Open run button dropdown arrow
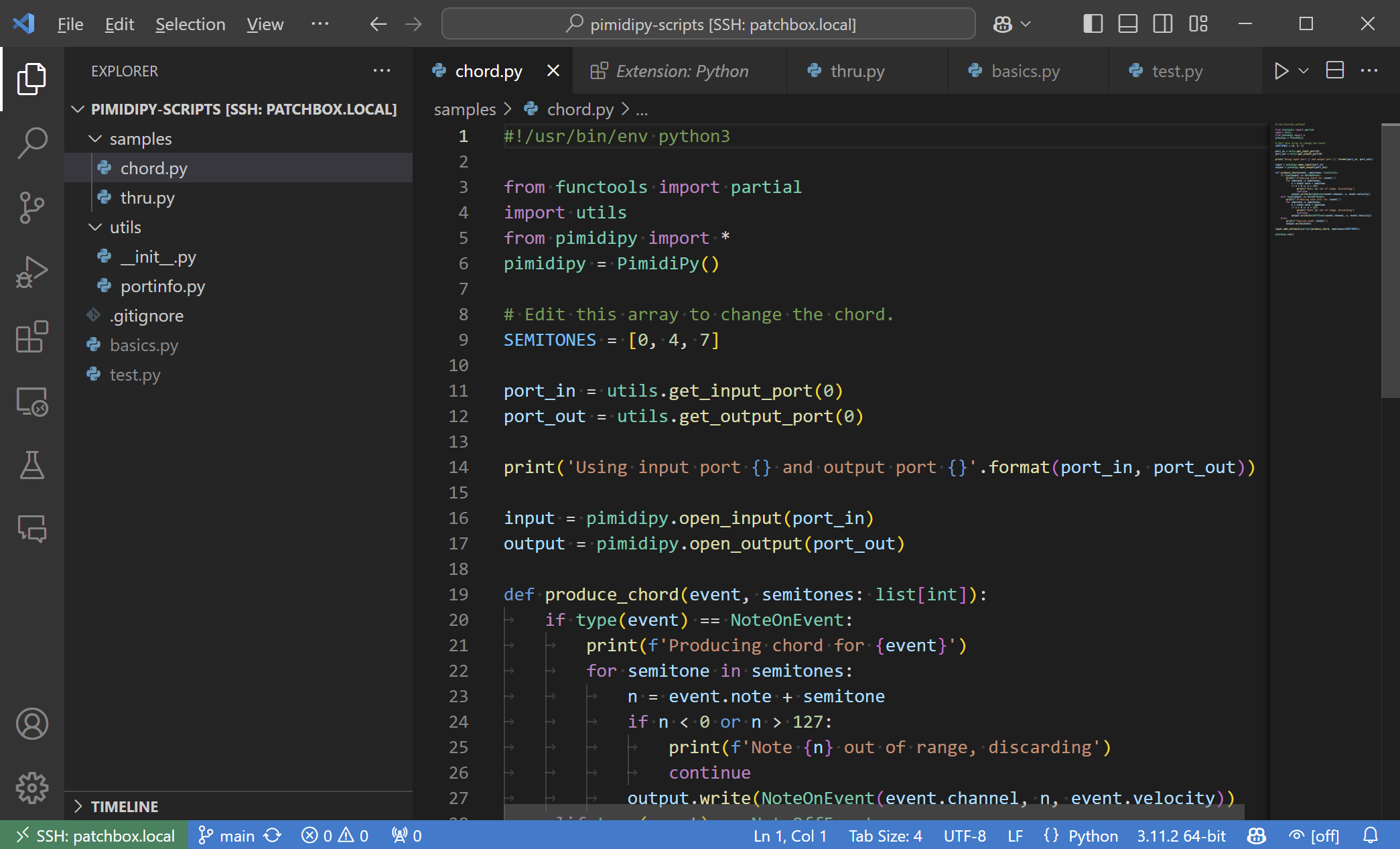Image resolution: width=1400 pixels, height=849 pixels. coord(1304,71)
